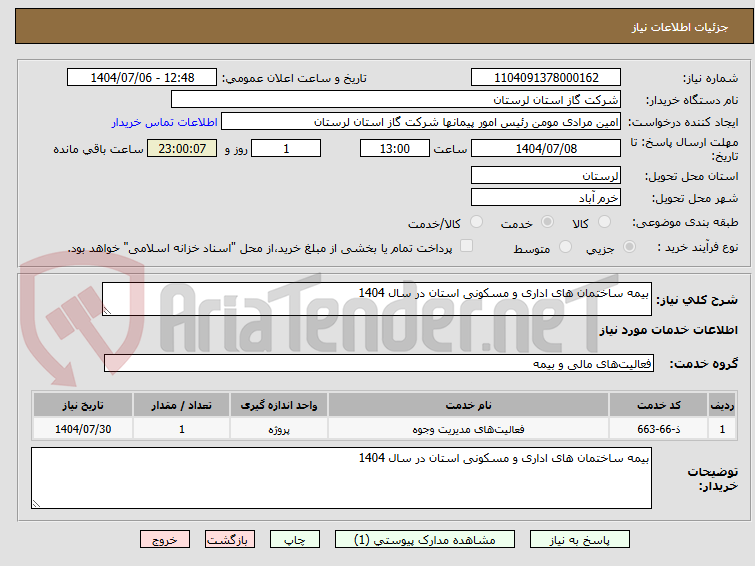This screenshot has width=755, height=566.
Task: Select the متوسط purchase type radio
Action: (x=565, y=247)
